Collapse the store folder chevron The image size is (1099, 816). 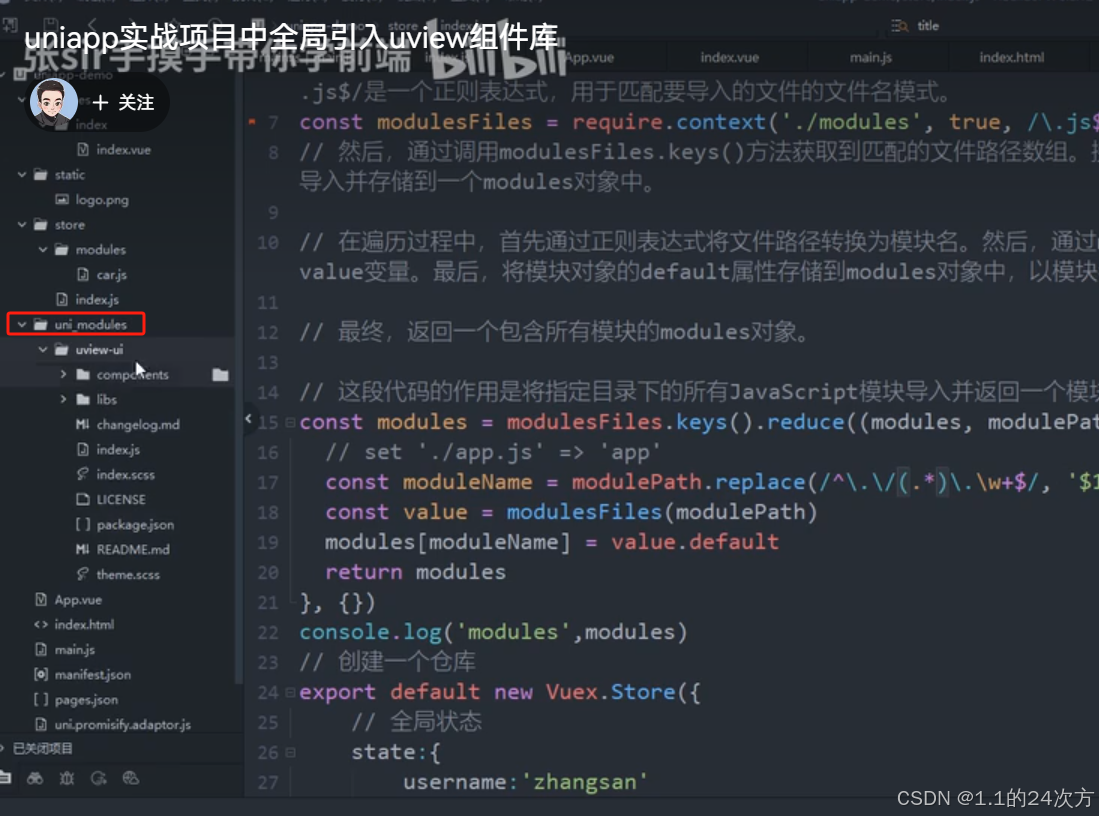[22, 224]
